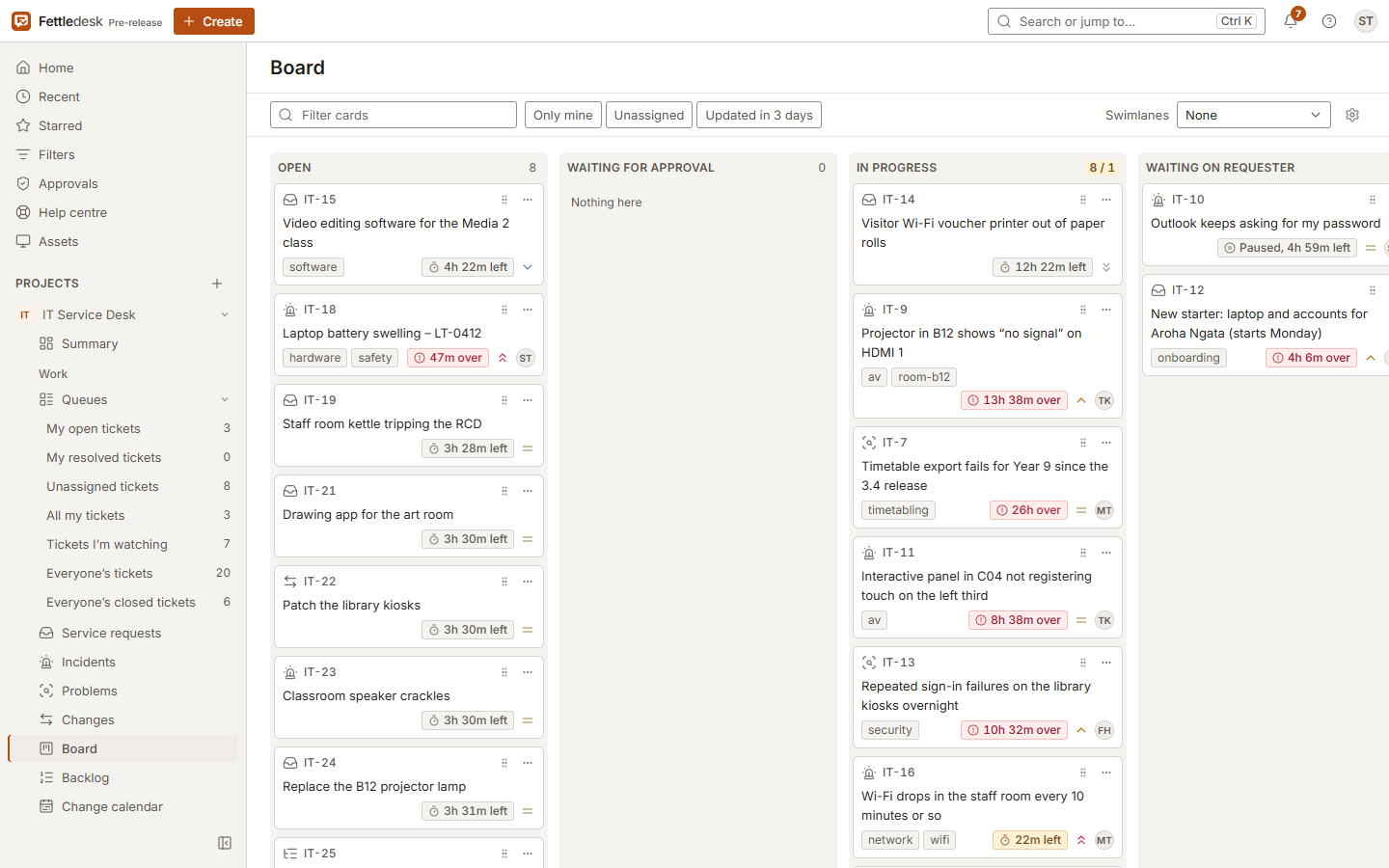Image resolution: width=1389 pixels, height=868 pixels.
Task: Open the Backlog view
Action: click(123, 777)
